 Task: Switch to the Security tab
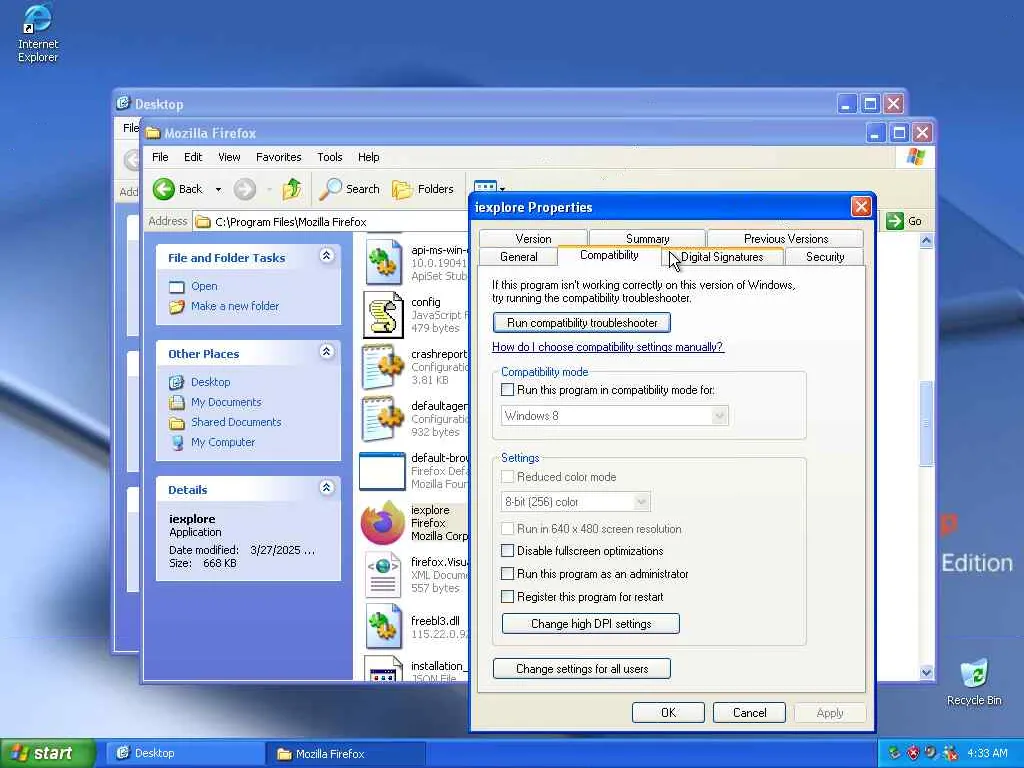coord(825,257)
